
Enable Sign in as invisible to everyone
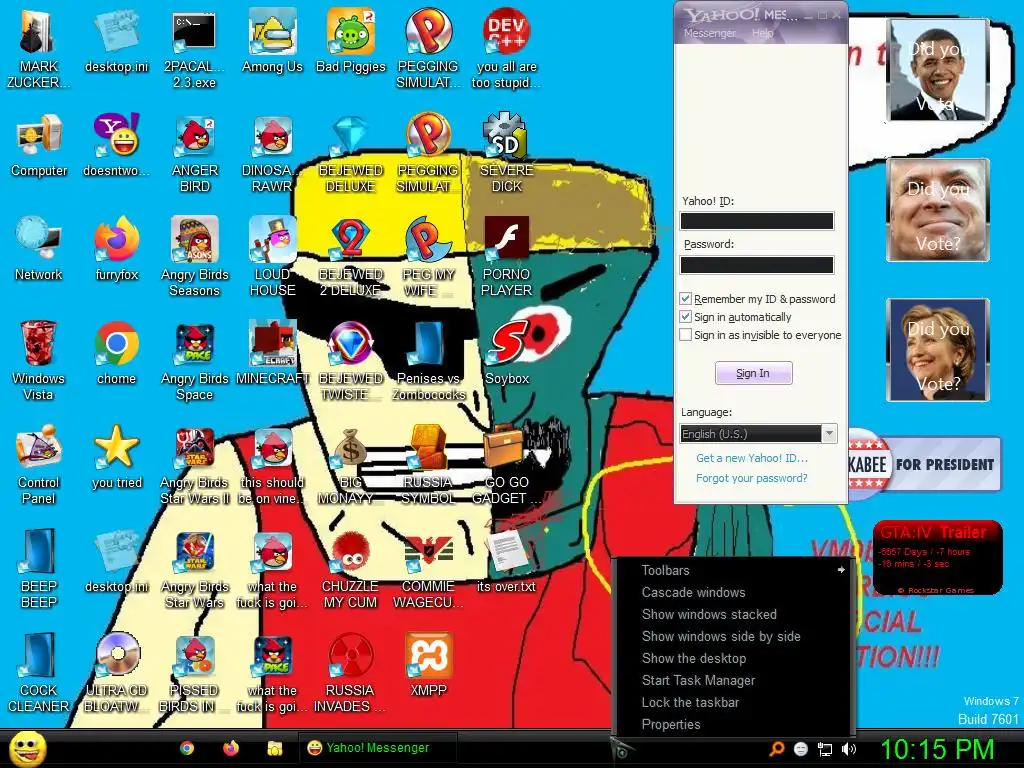(x=686, y=335)
